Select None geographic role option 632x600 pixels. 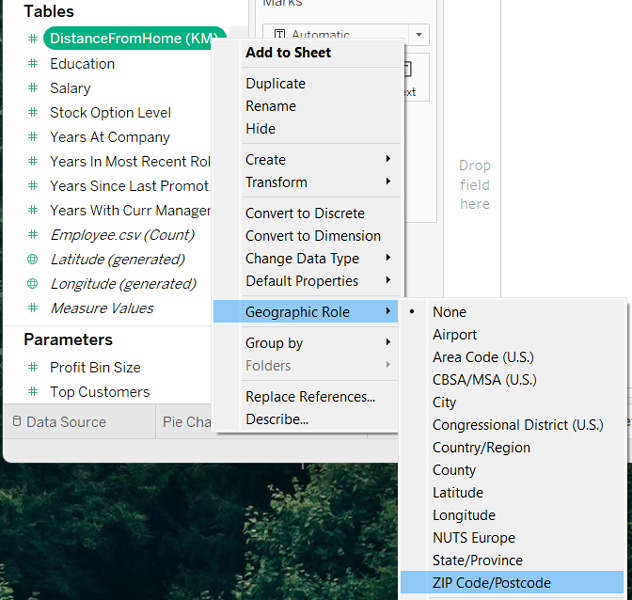click(449, 312)
